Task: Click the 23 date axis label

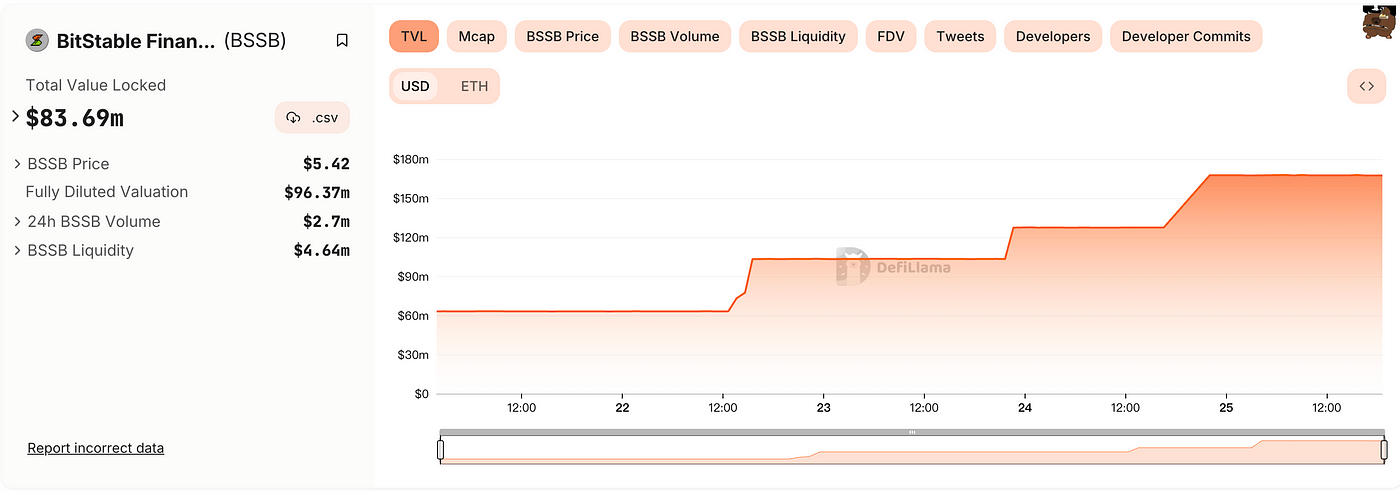Action: (x=823, y=408)
